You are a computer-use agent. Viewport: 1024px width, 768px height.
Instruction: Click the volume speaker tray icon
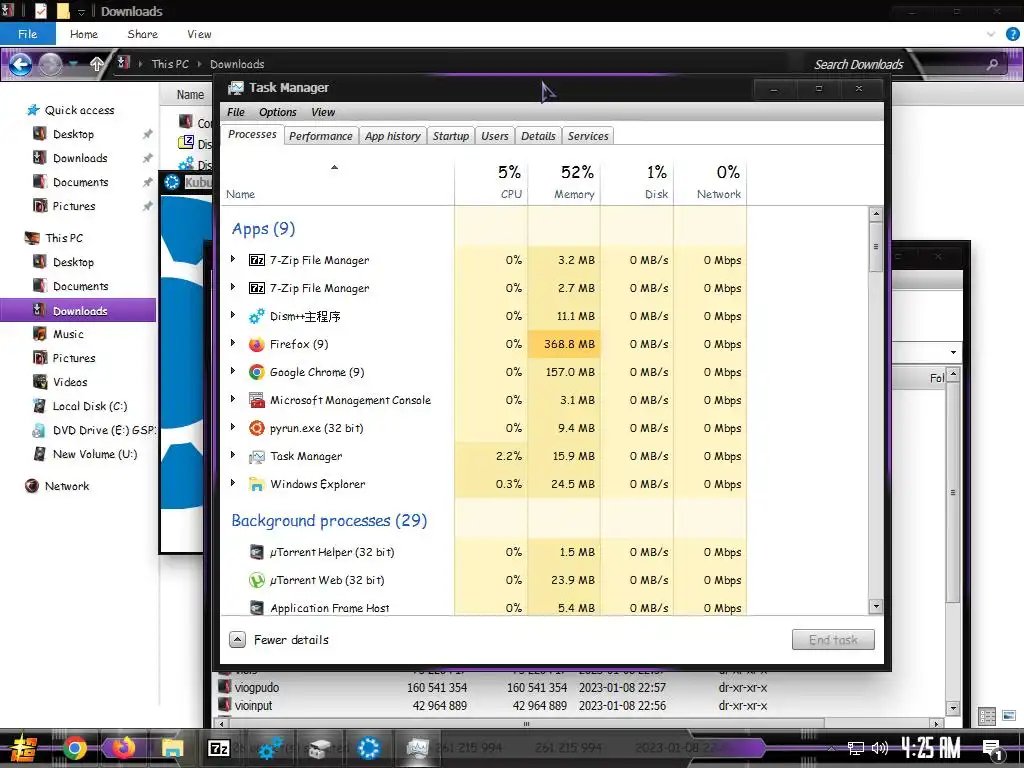pyautogui.click(x=880, y=748)
